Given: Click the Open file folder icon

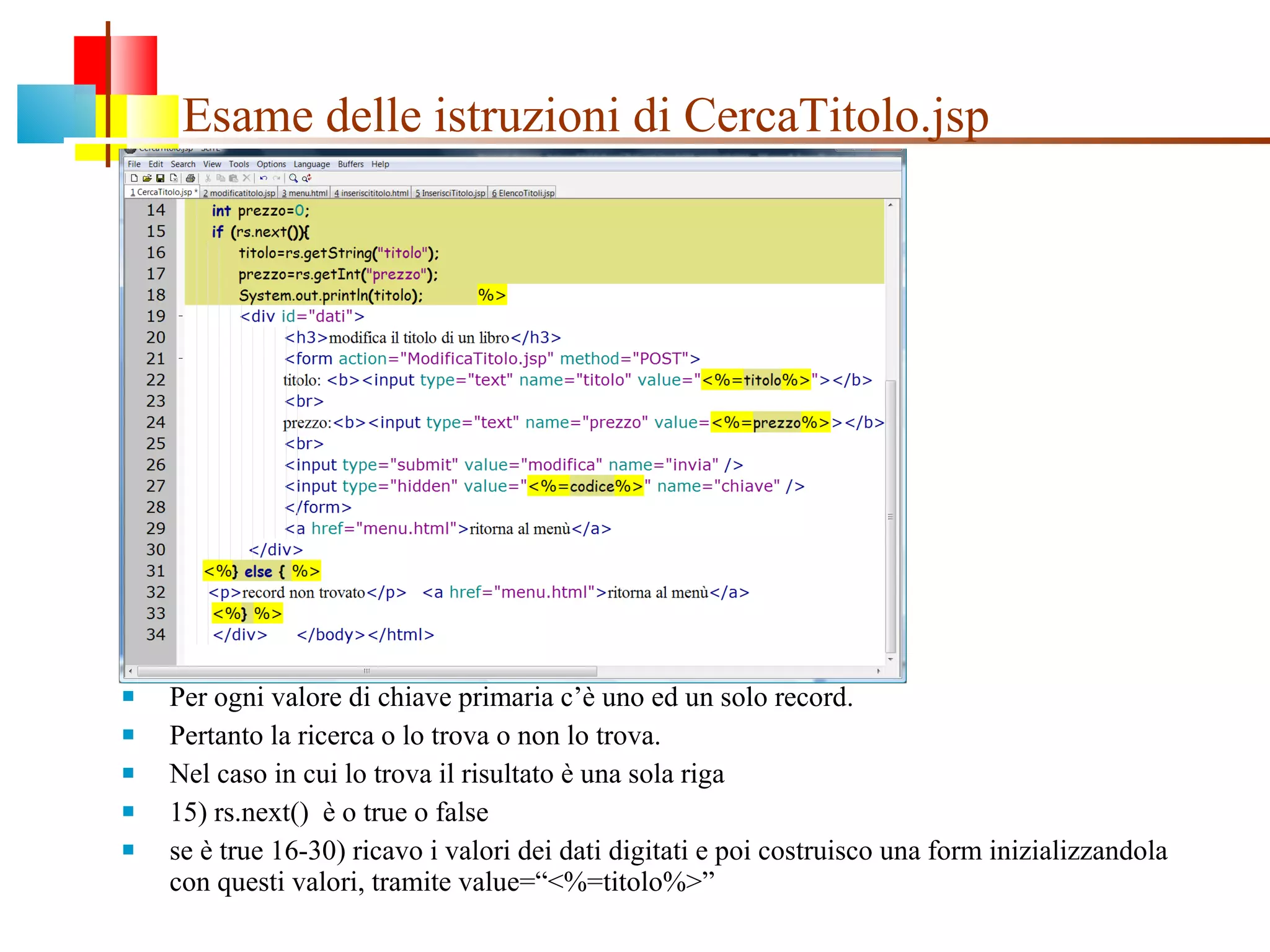Looking at the screenshot, I should 147,178.
